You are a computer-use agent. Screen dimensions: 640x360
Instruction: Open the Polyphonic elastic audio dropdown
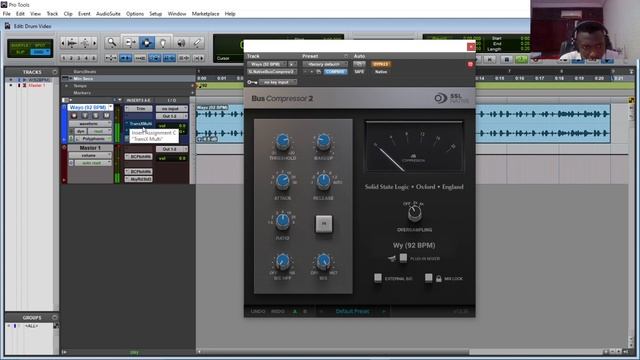(93, 139)
